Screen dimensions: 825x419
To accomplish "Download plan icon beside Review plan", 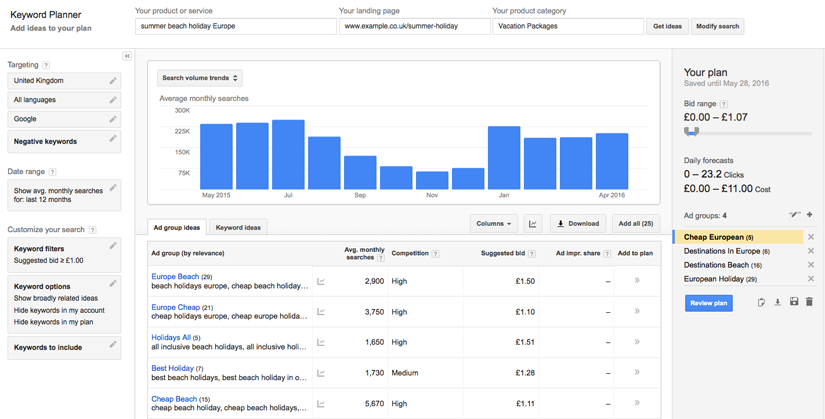I will 777,302.
